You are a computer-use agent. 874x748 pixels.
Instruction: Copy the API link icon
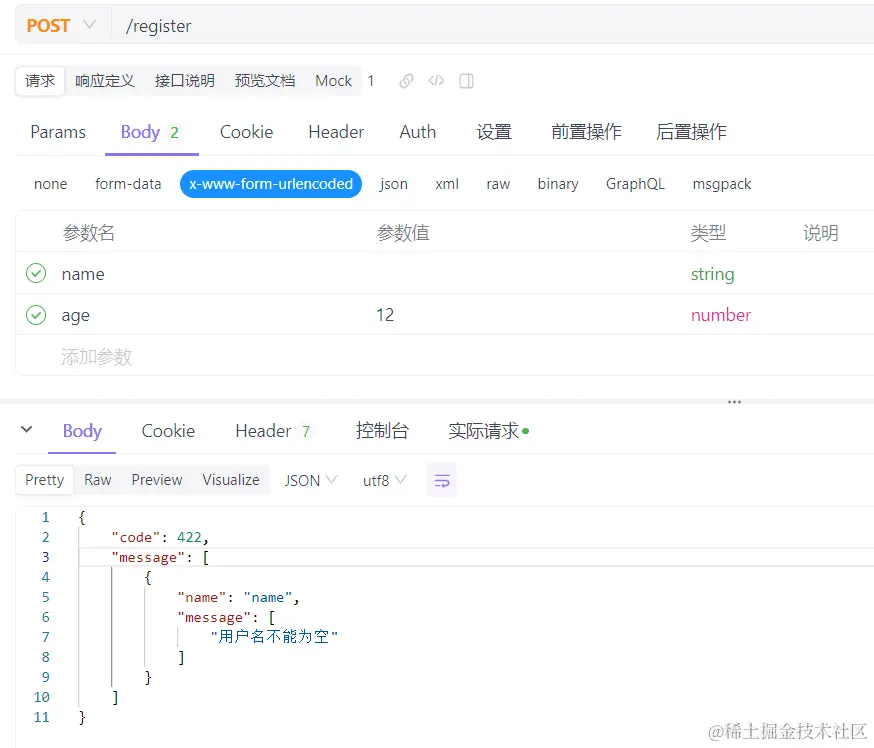[406, 81]
